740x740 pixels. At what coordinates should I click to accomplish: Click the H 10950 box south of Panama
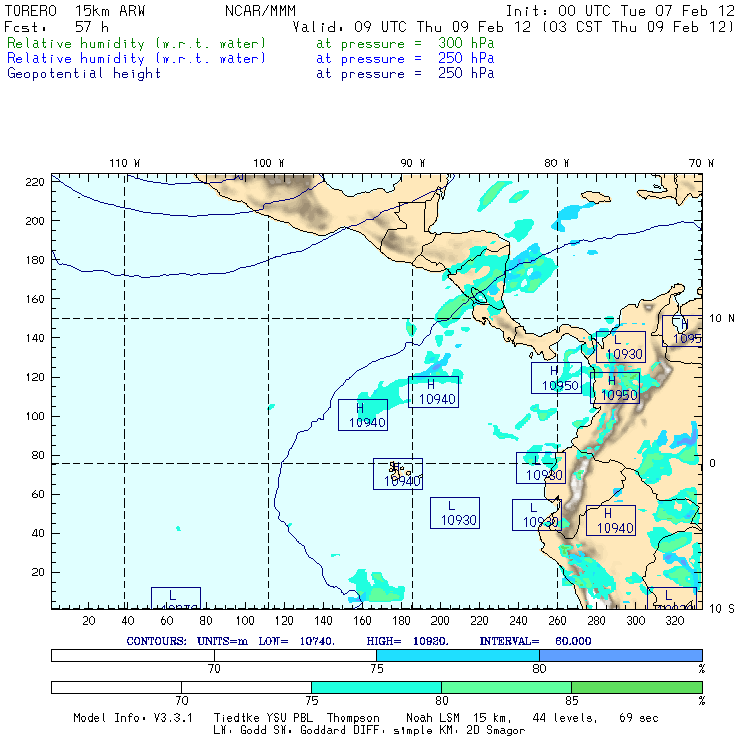(x=556, y=378)
